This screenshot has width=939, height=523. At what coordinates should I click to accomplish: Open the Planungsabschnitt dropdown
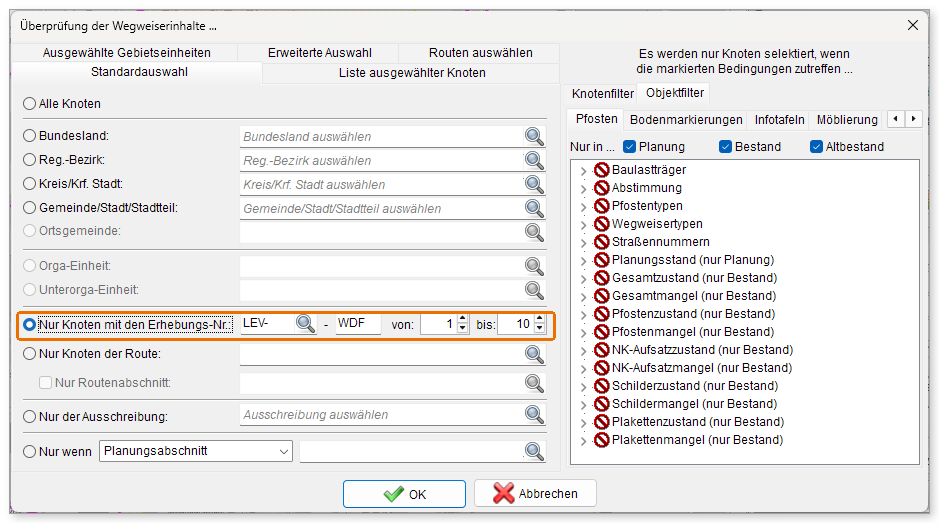(196, 451)
